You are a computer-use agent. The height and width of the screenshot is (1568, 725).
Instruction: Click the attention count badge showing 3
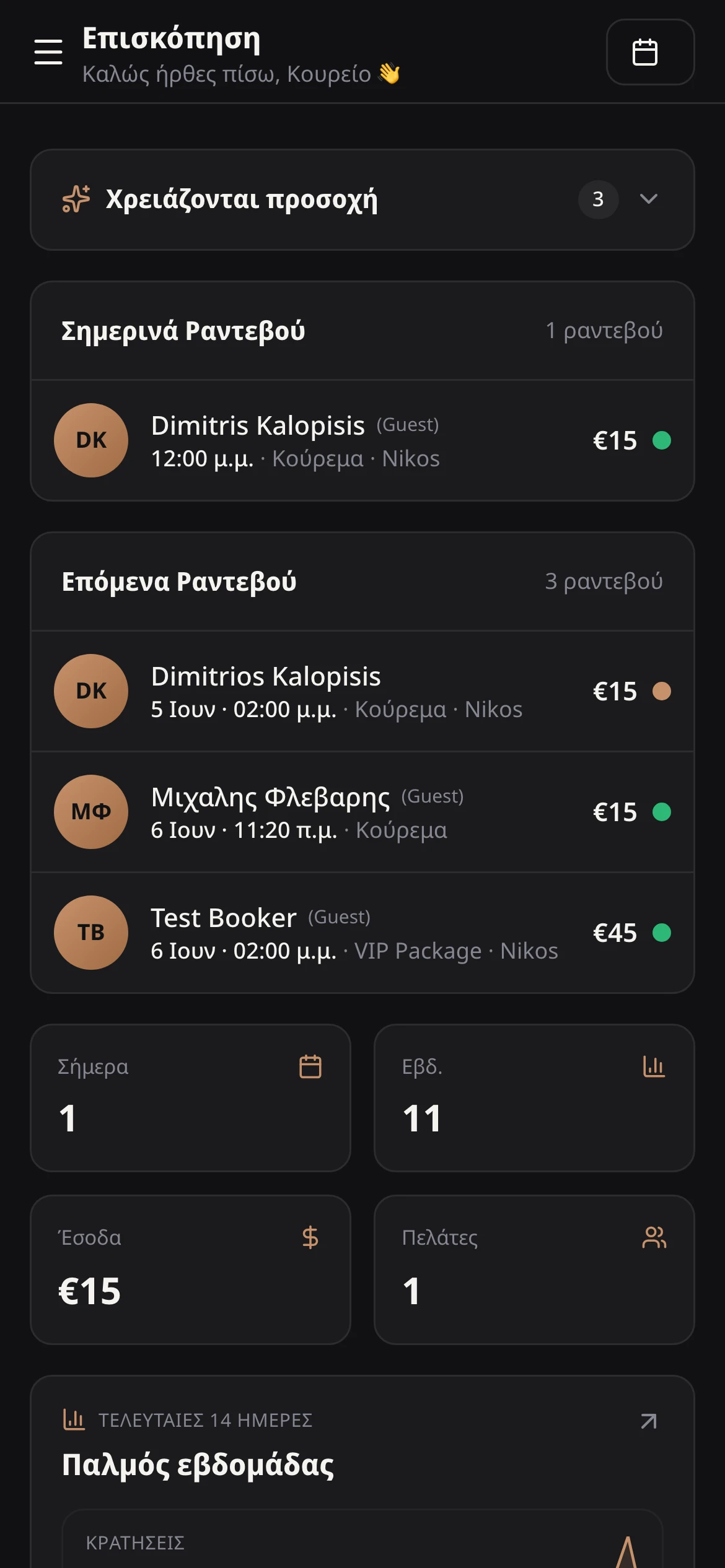pos(598,199)
